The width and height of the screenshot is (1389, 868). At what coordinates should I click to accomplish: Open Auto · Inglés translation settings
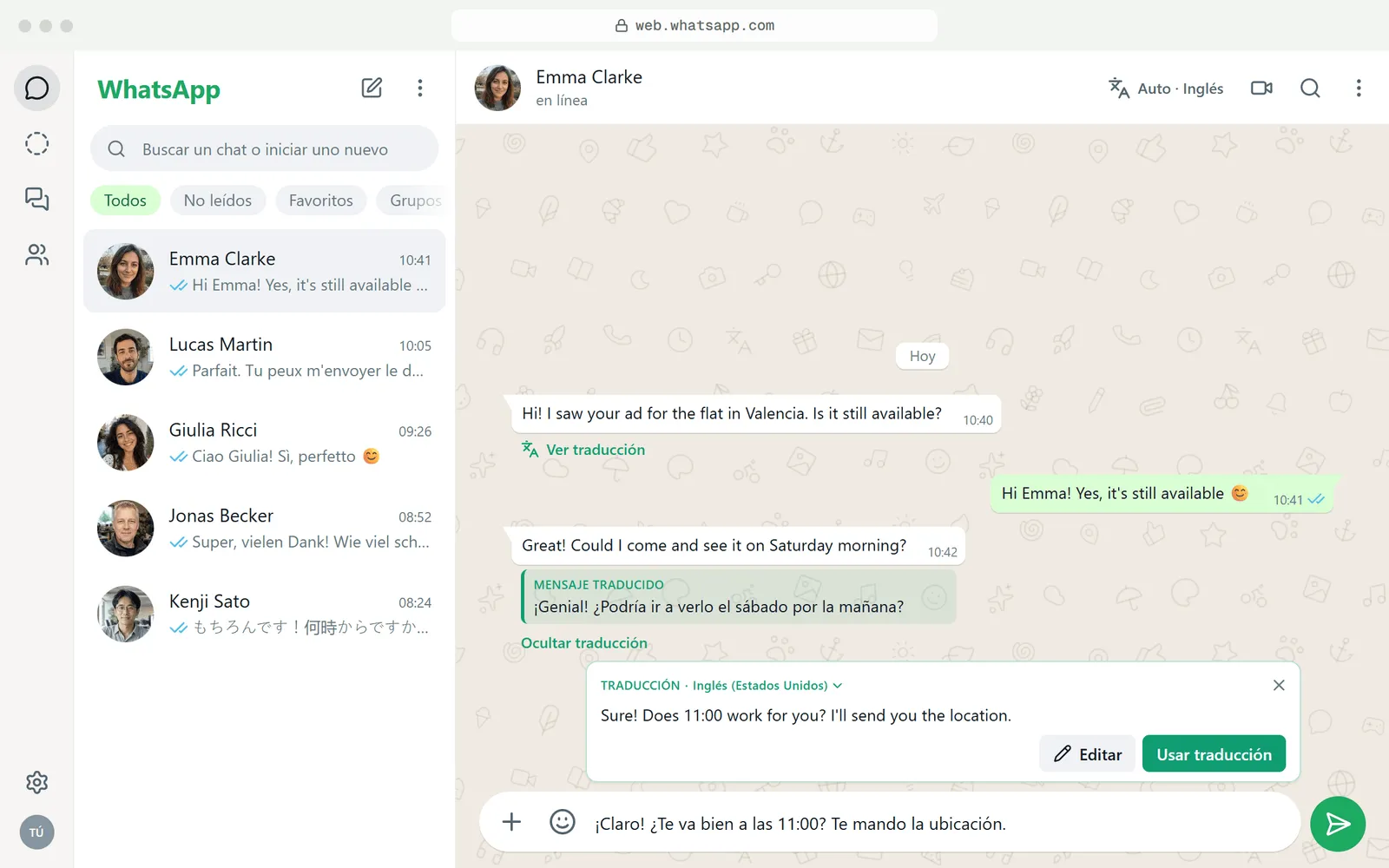[x=1166, y=89]
